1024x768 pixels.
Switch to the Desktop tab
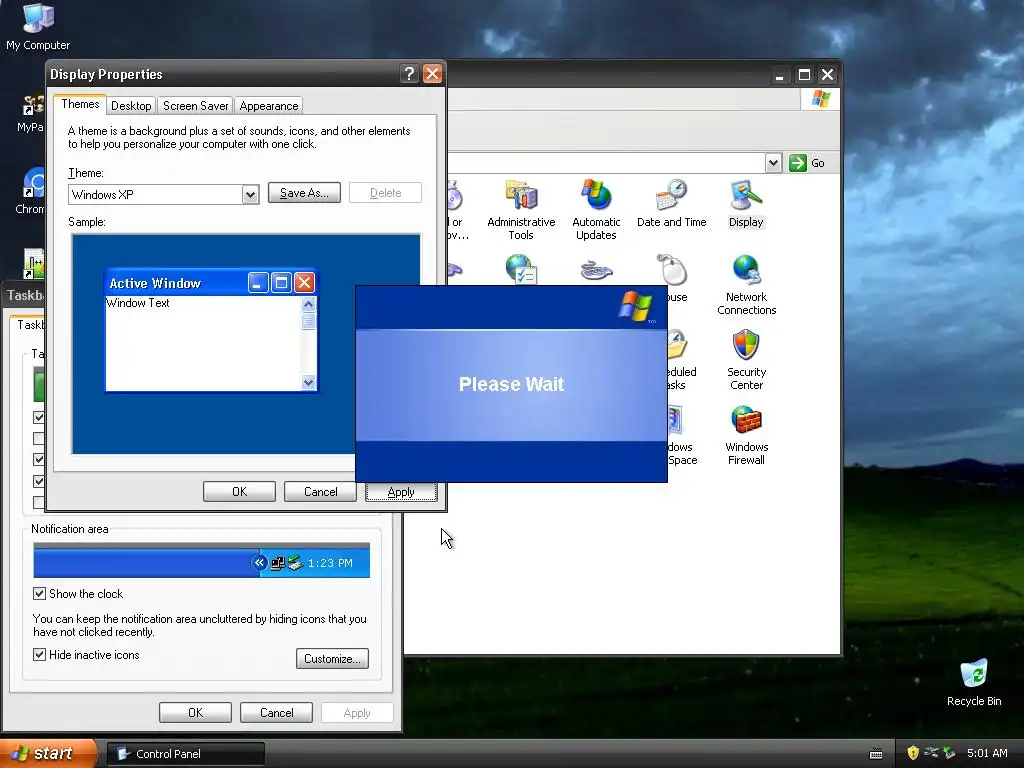(131, 106)
